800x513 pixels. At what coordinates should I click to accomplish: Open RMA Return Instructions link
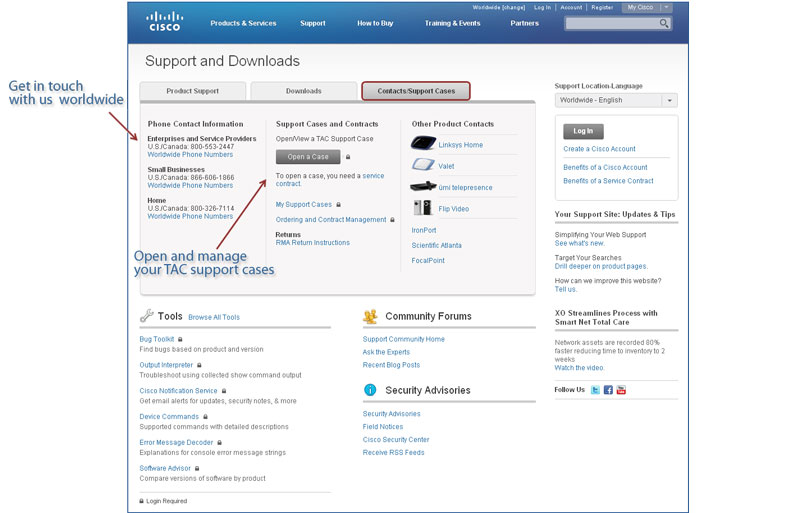click(313, 242)
